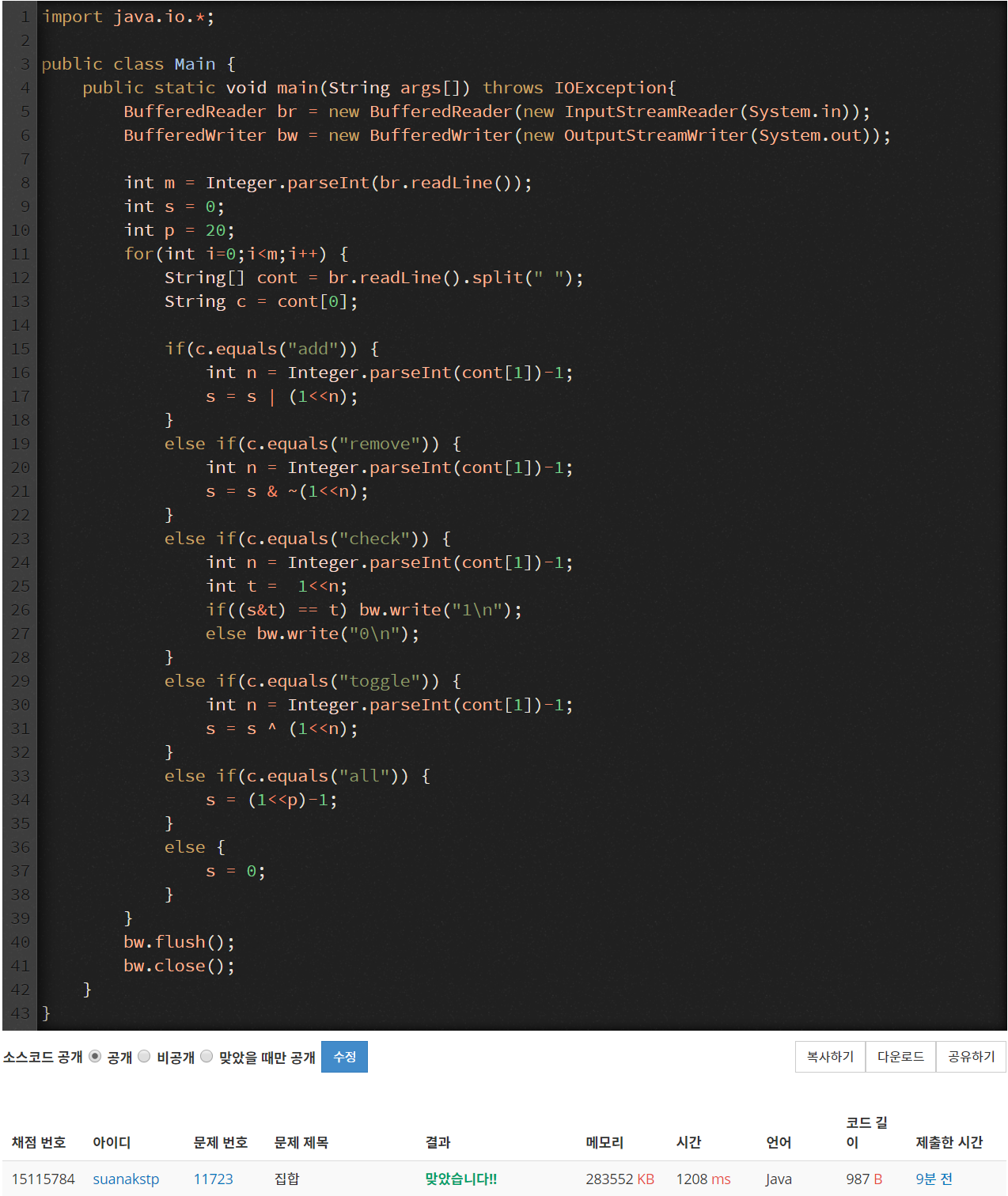
Task: Click the Java language cell
Action: (778, 1179)
